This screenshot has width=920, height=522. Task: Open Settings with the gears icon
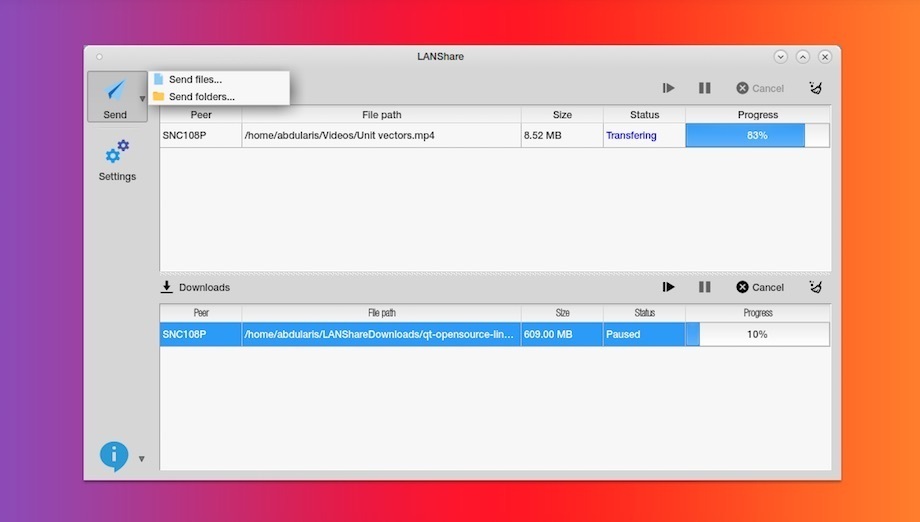pos(117,151)
